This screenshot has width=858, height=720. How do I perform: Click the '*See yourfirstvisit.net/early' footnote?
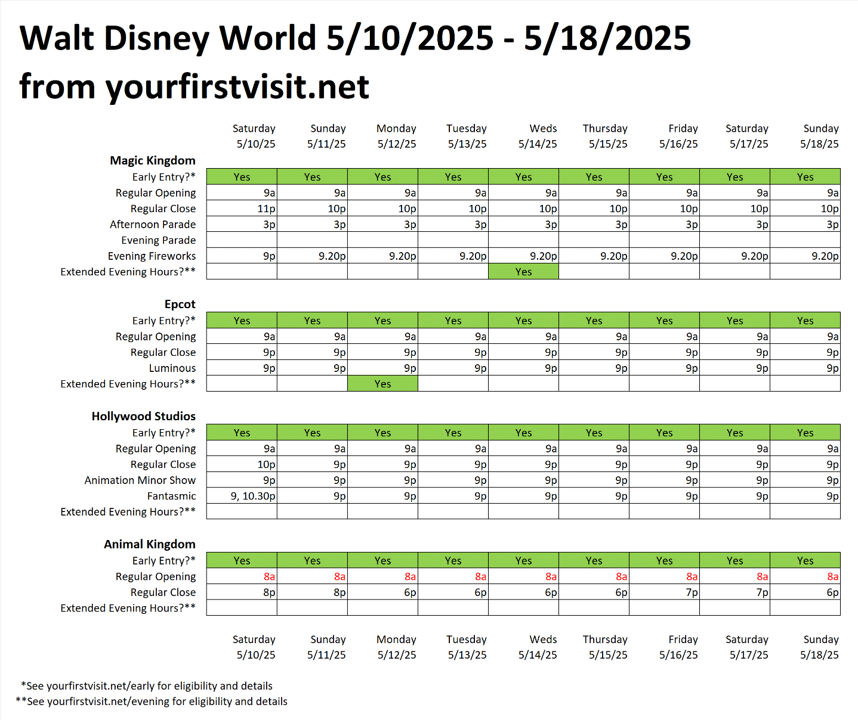pyautogui.click(x=147, y=686)
